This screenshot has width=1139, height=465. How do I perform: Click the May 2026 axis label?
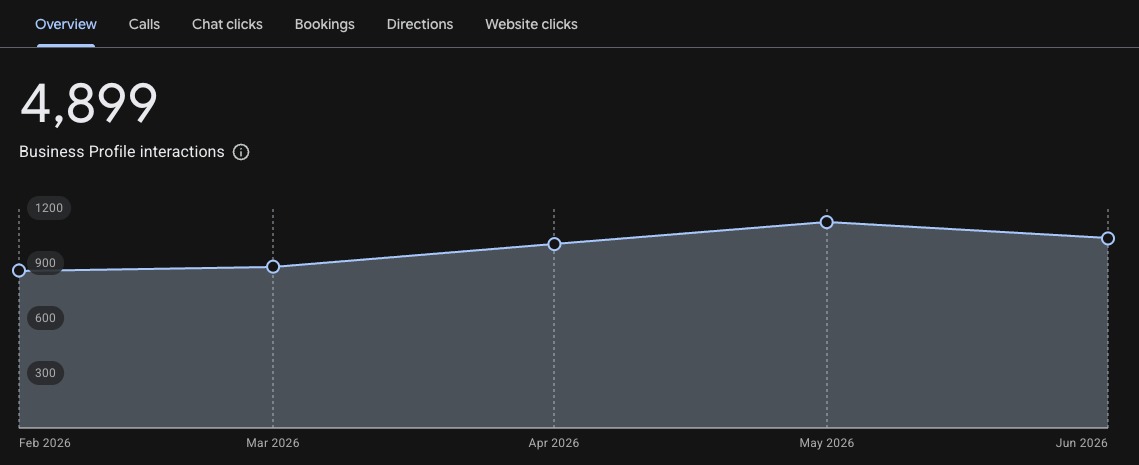point(827,443)
